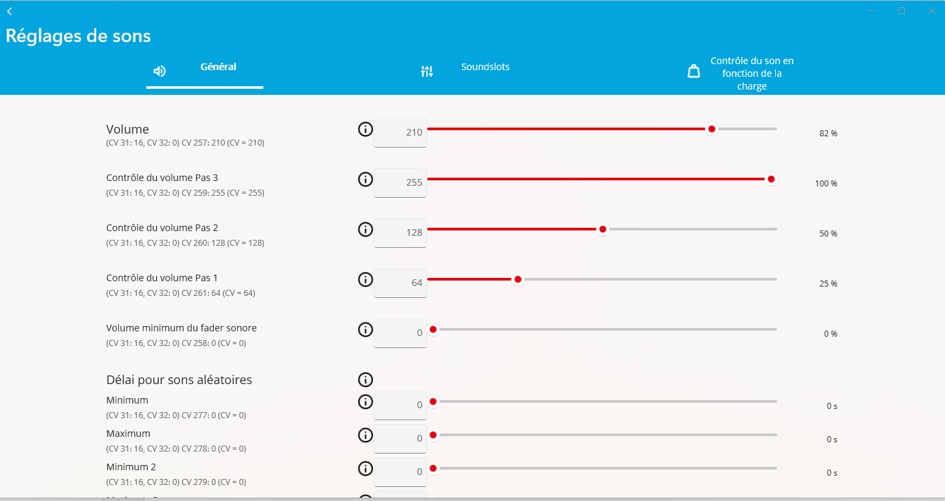Click the Pas 1 value field showing 64
Screen dimensions: 945x501
click(400, 283)
